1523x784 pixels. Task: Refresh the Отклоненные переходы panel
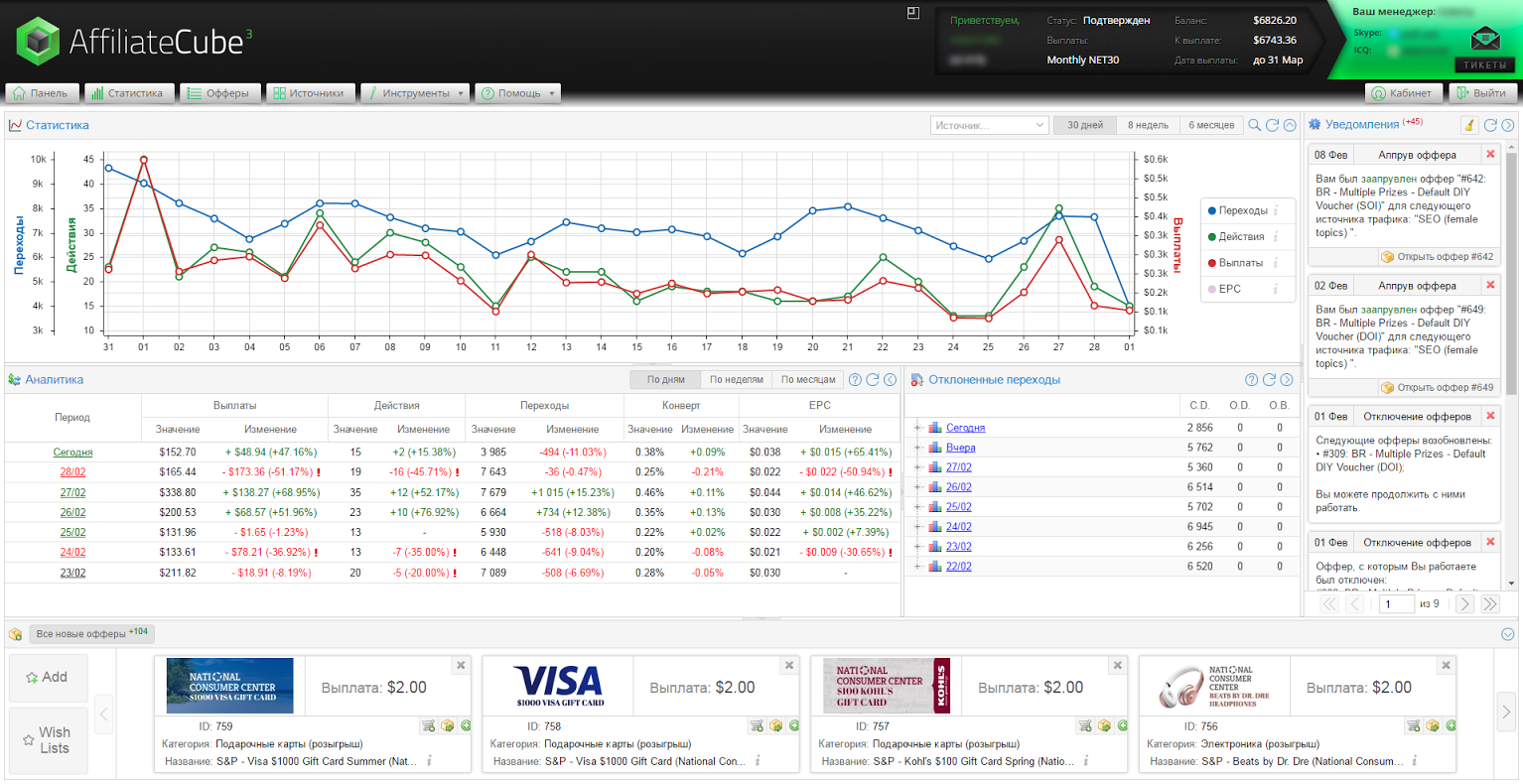1269,380
